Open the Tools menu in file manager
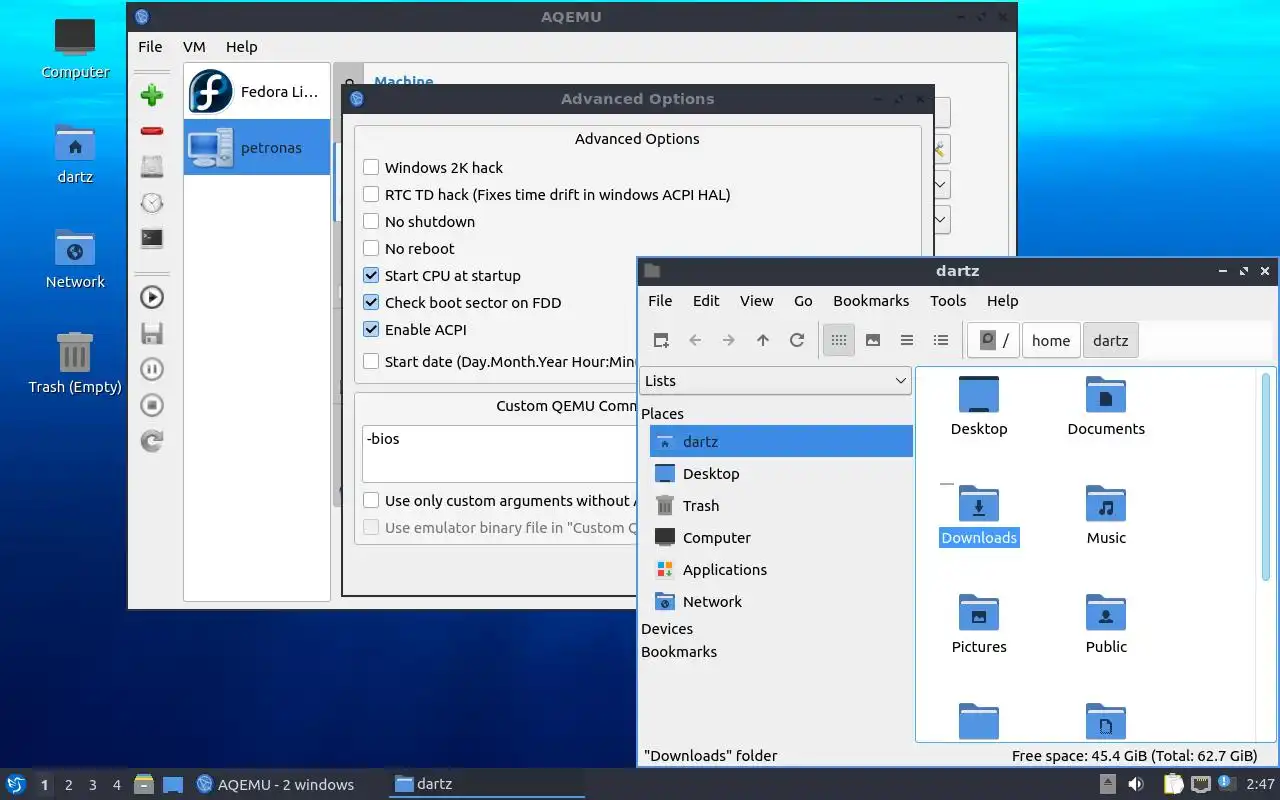The width and height of the screenshot is (1280, 800). pos(948,300)
